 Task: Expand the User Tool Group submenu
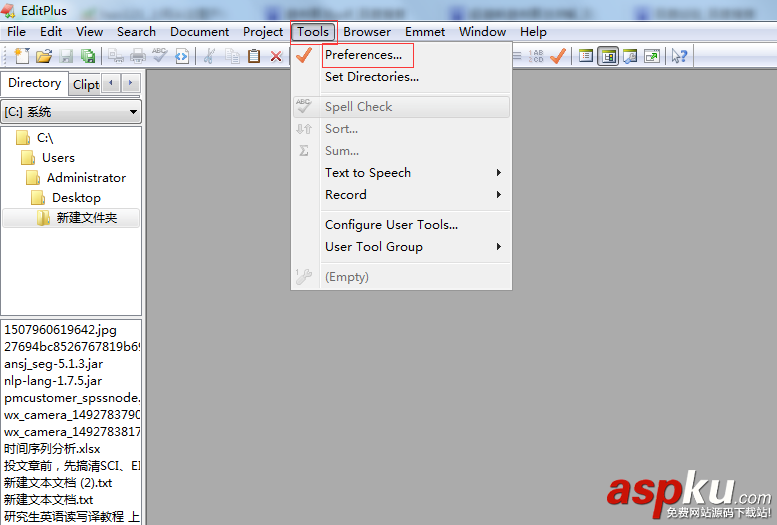click(x=401, y=246)
